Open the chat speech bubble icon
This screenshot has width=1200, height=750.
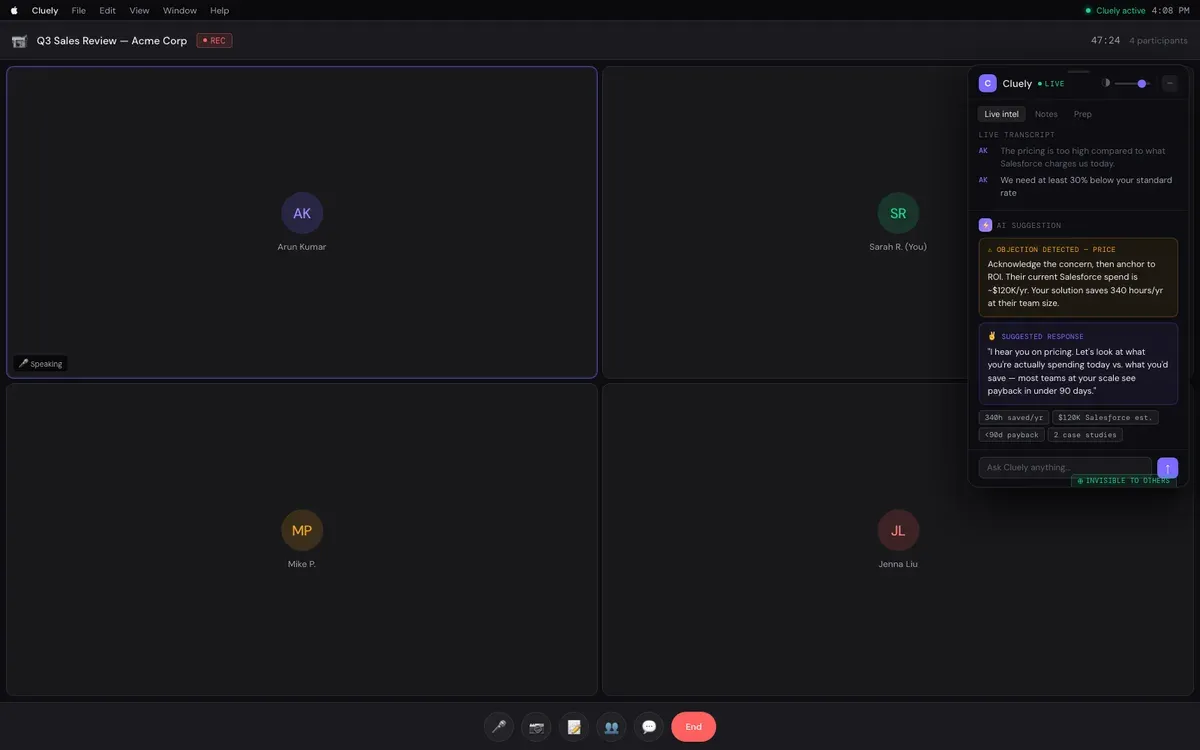648,727
